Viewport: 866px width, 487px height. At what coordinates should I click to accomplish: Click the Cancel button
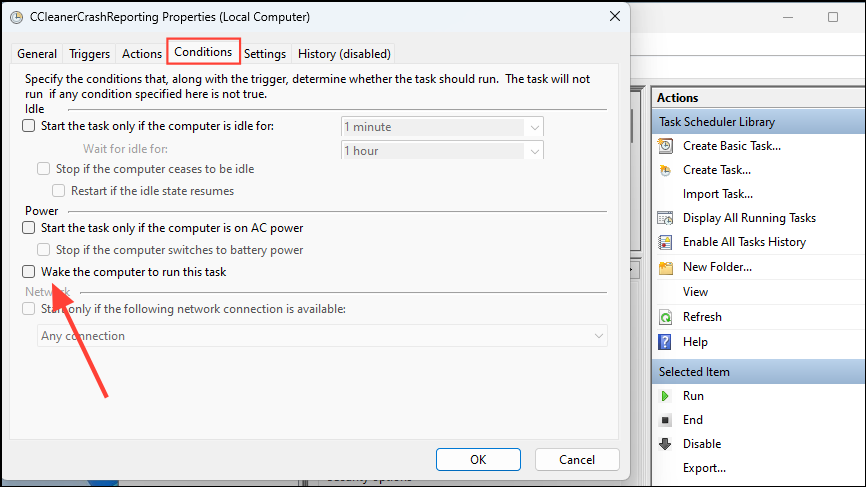(x=577, y=459)
